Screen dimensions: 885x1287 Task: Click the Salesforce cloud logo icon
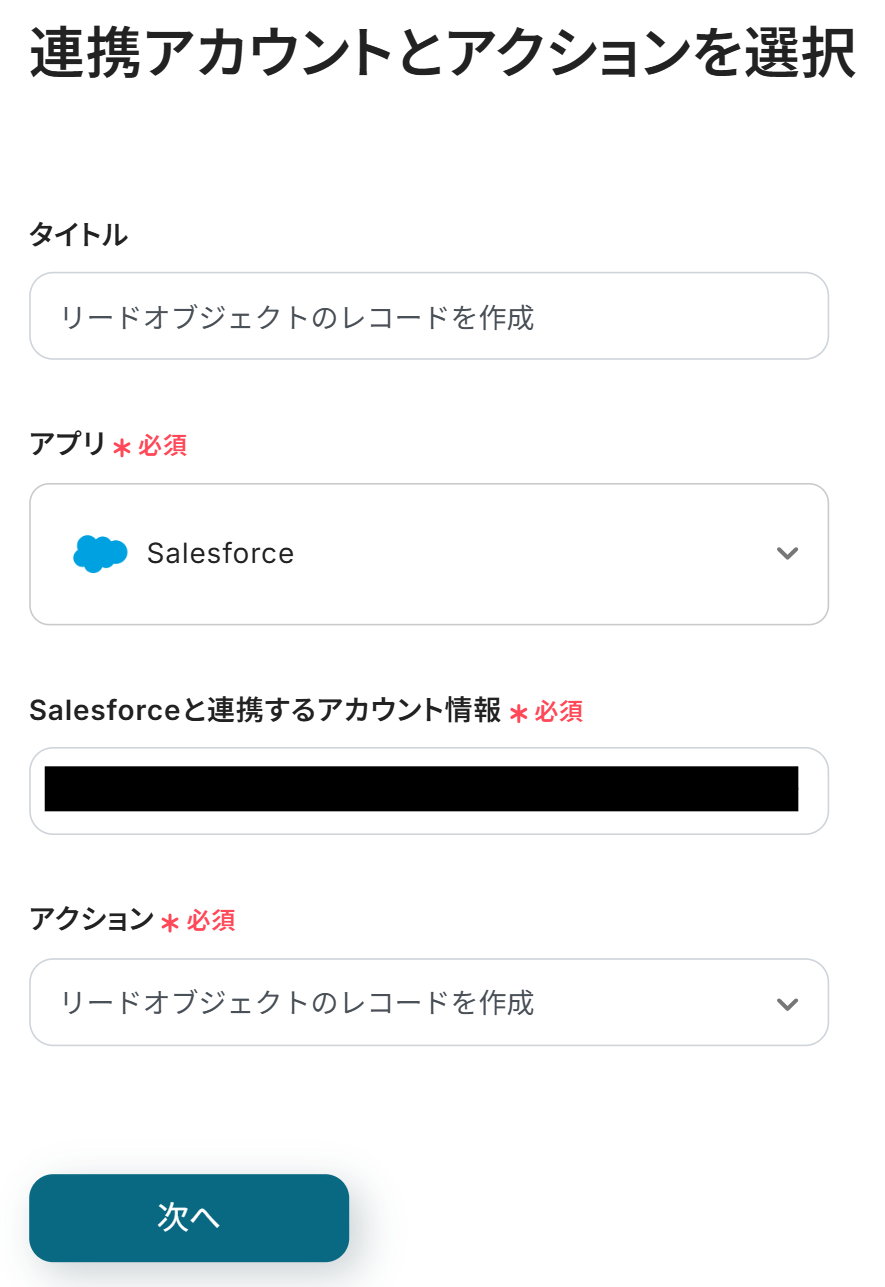coord(100,553)
